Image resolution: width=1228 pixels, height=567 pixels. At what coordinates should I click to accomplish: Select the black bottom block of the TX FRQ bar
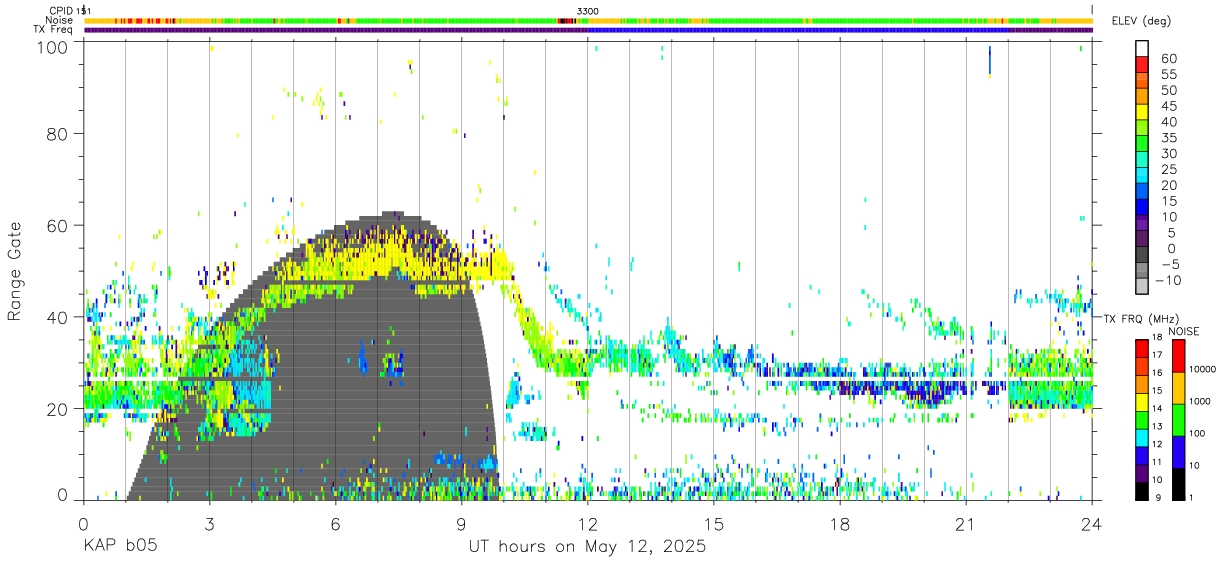coord(1142,489)
